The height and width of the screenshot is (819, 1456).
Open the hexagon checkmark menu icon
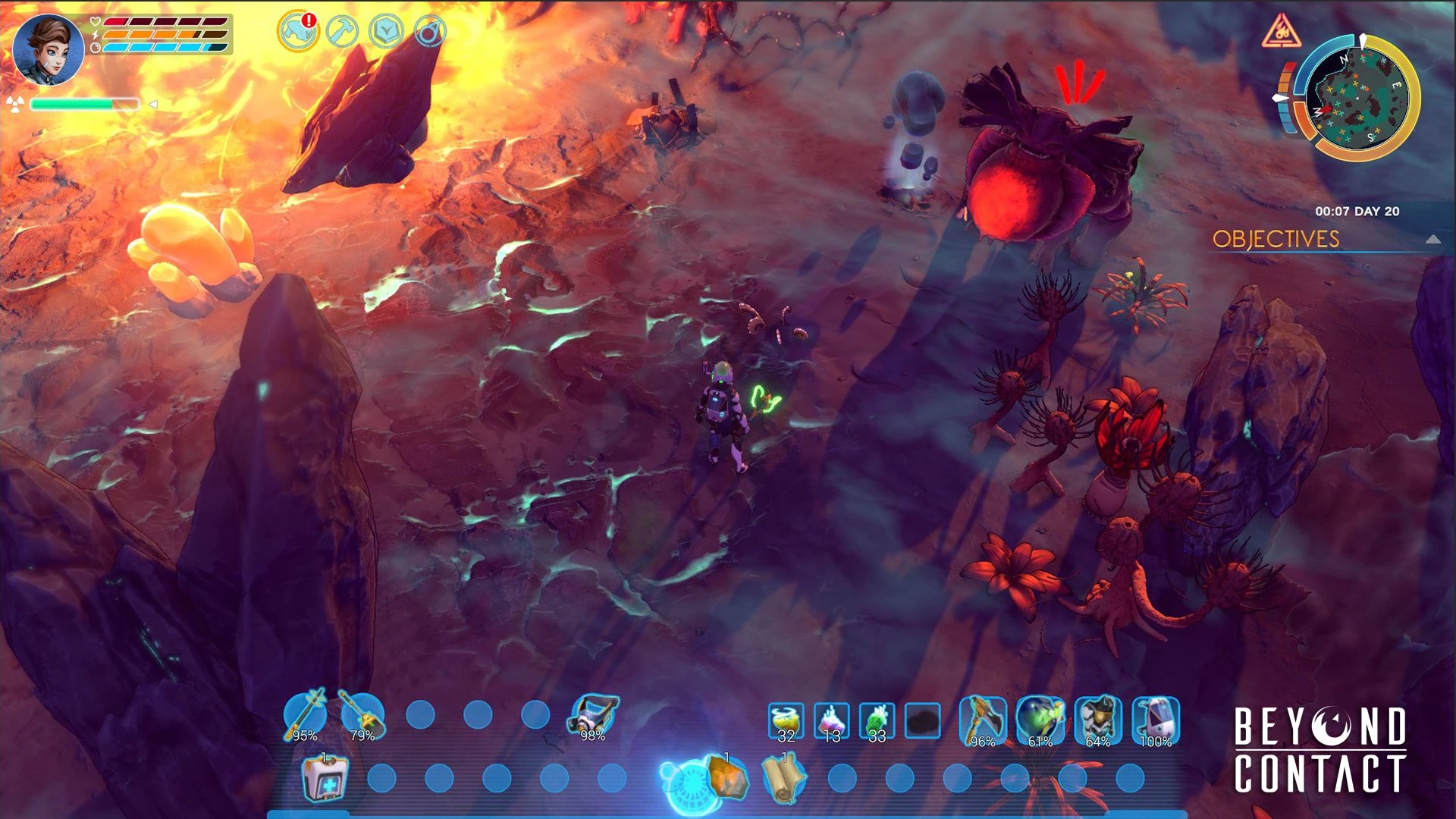386,32
